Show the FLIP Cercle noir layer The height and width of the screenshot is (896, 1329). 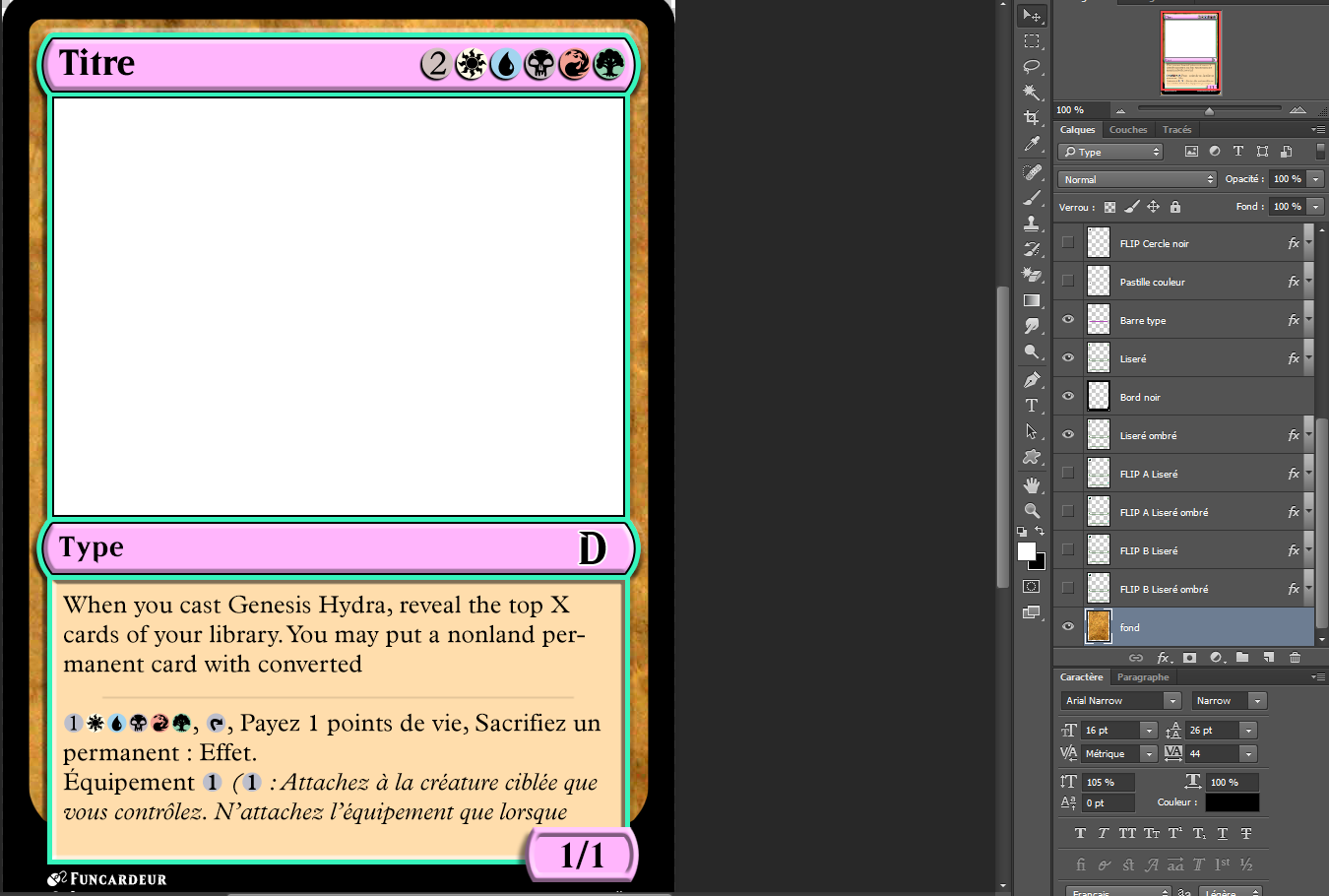(1068, 242)
